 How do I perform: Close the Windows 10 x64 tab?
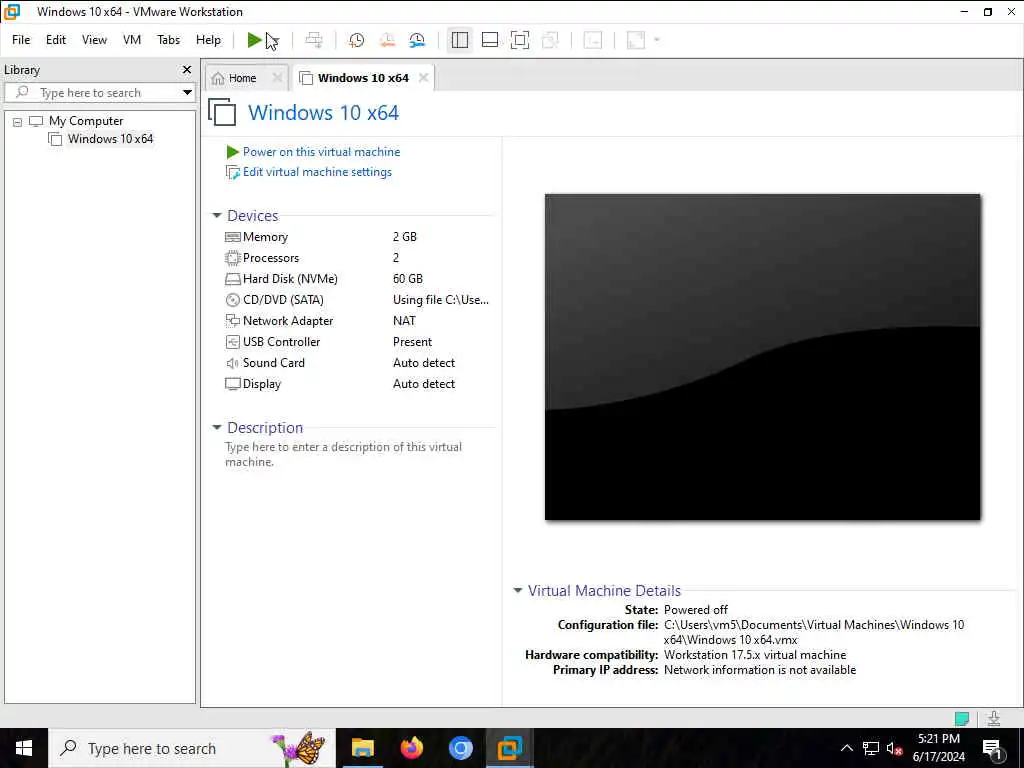point(423,78)
